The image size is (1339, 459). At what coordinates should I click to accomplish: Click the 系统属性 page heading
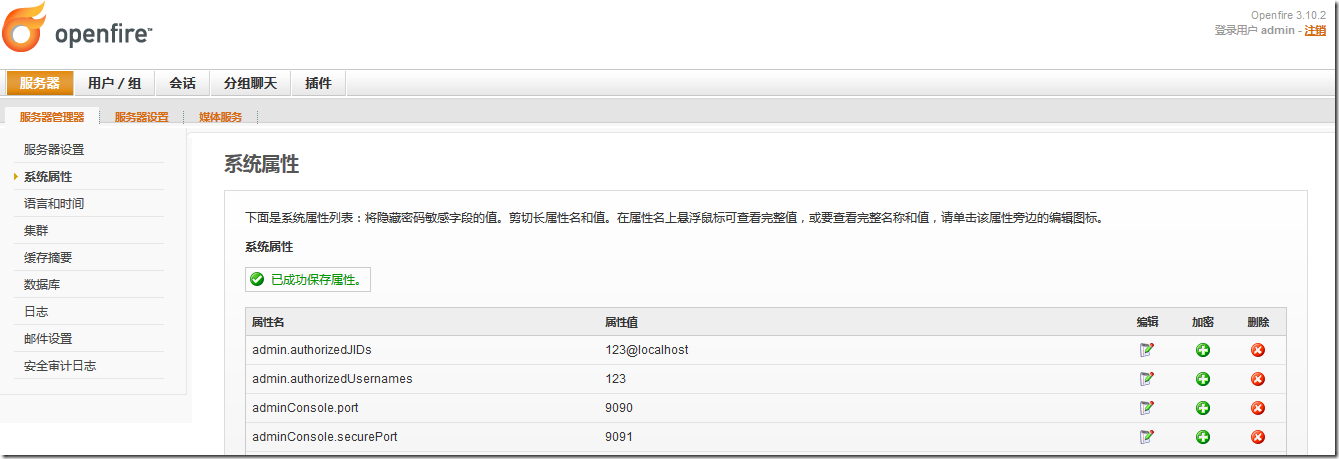point(261,165)
